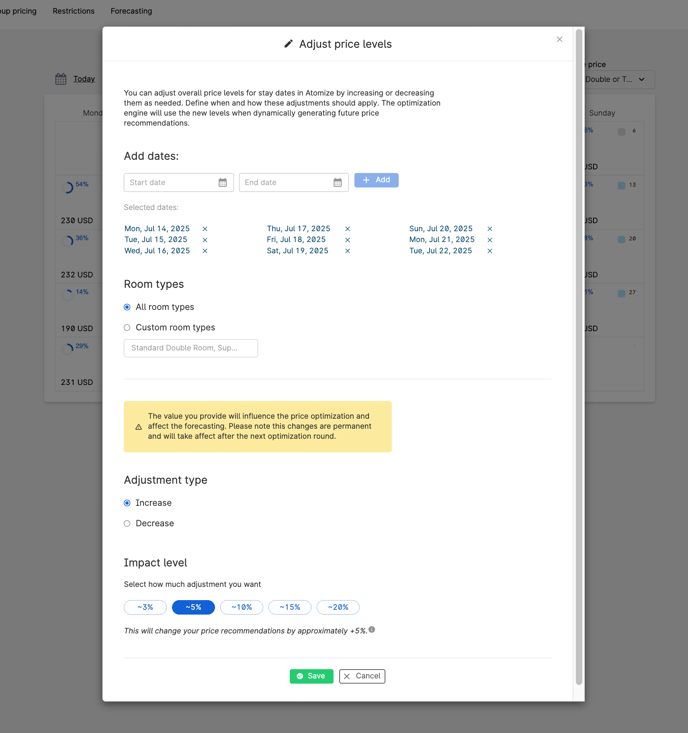Set impact level to ~10%

(x=242, y=607)
